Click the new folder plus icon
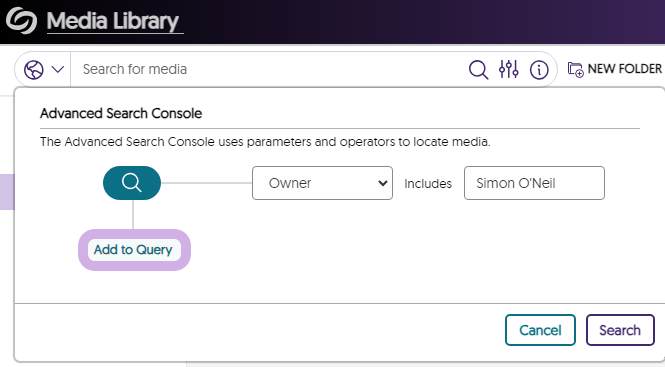This screenshot has height=367, width=665. pos(576,70)
